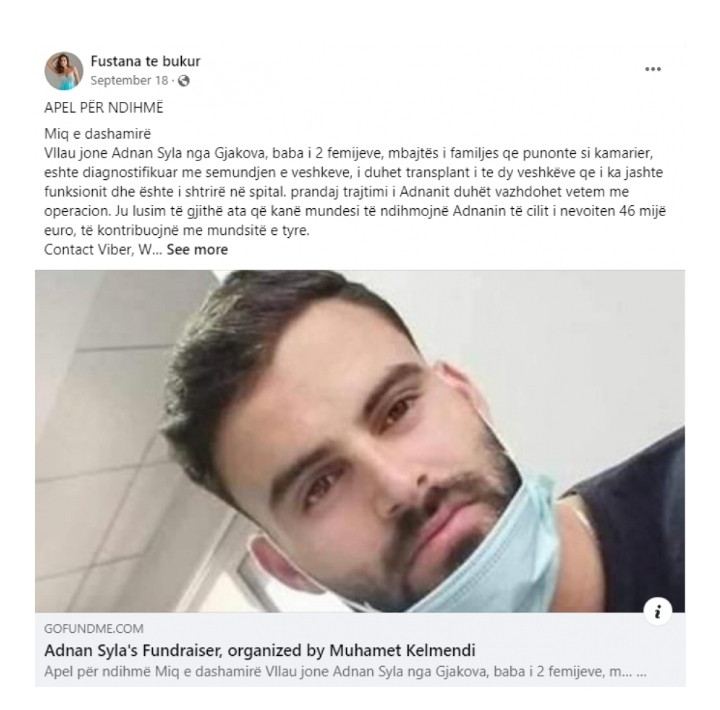This screenshot has height=710, width=720.
Task: Expand the post text with See more
Action: coord(197,249)
